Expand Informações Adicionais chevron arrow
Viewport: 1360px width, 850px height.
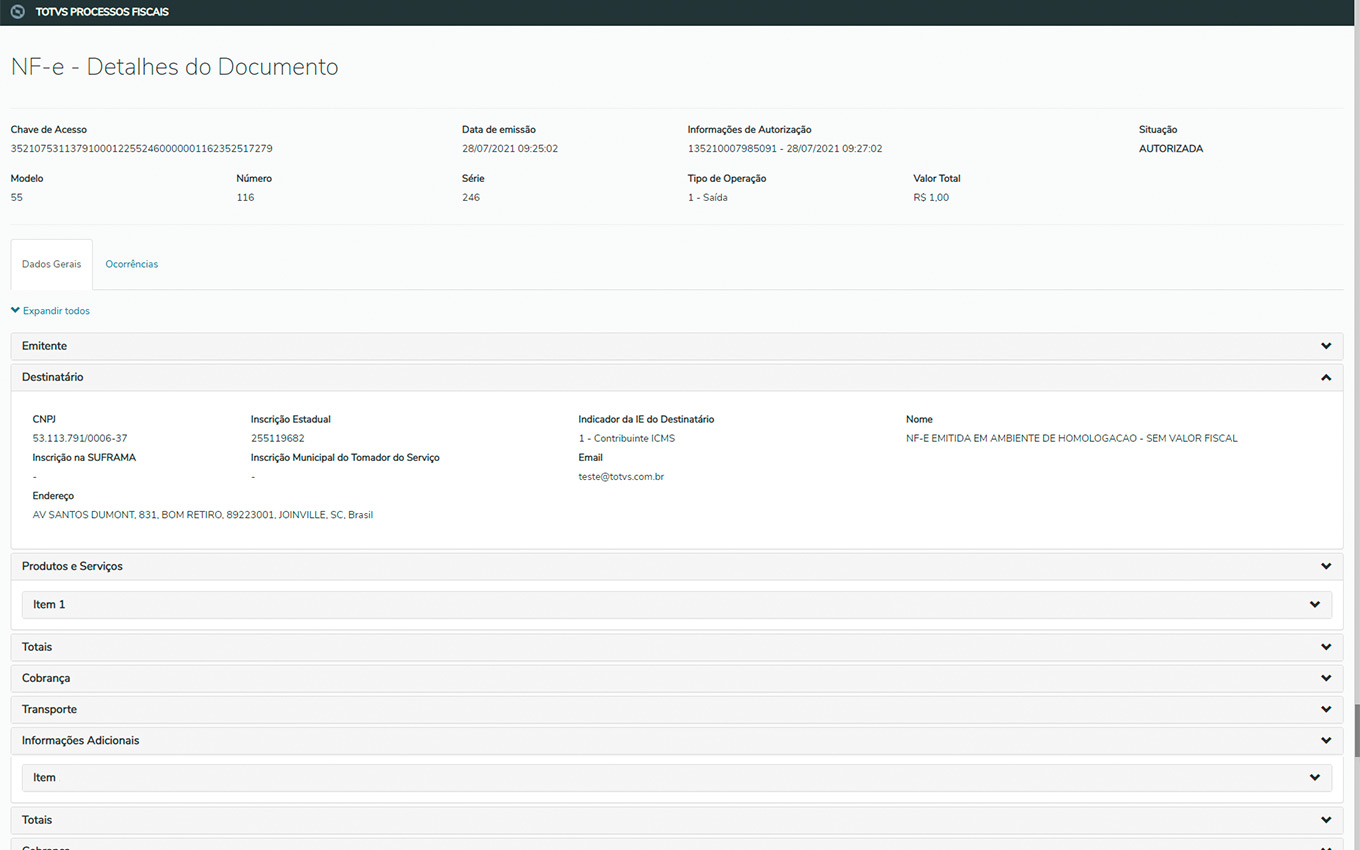point(1326,741)
